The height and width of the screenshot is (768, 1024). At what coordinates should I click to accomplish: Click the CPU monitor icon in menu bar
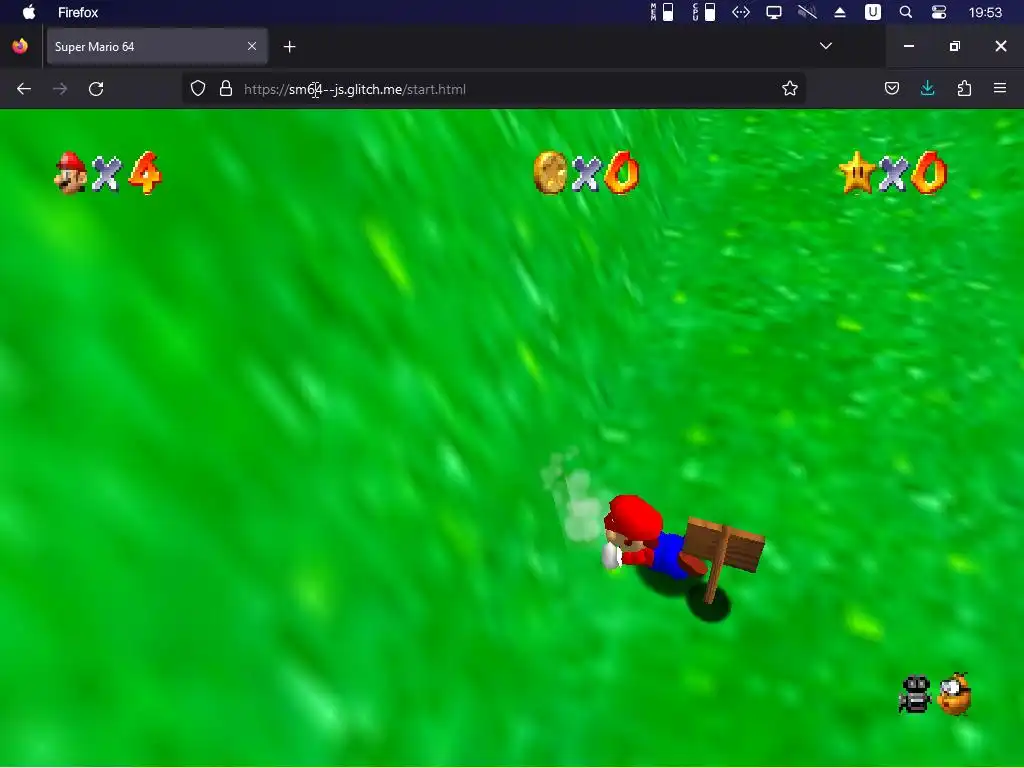click(x=704, y=12)
